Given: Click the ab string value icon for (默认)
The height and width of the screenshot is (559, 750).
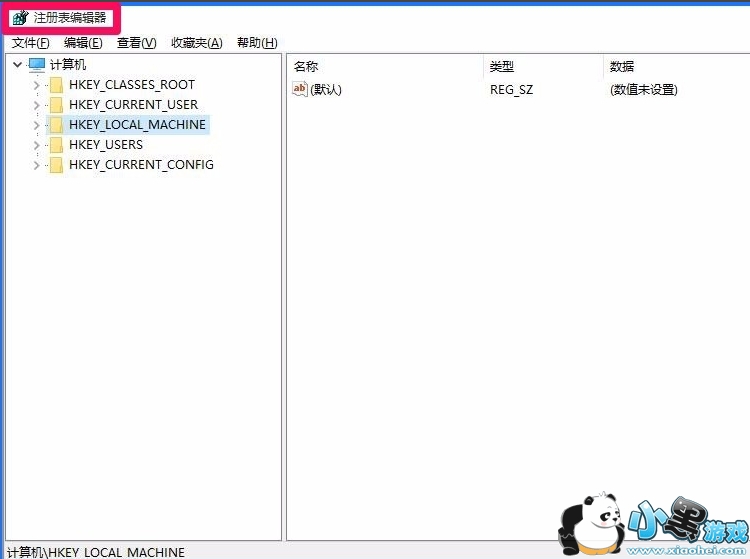Looking at the screenshot, I should [300, 89].
